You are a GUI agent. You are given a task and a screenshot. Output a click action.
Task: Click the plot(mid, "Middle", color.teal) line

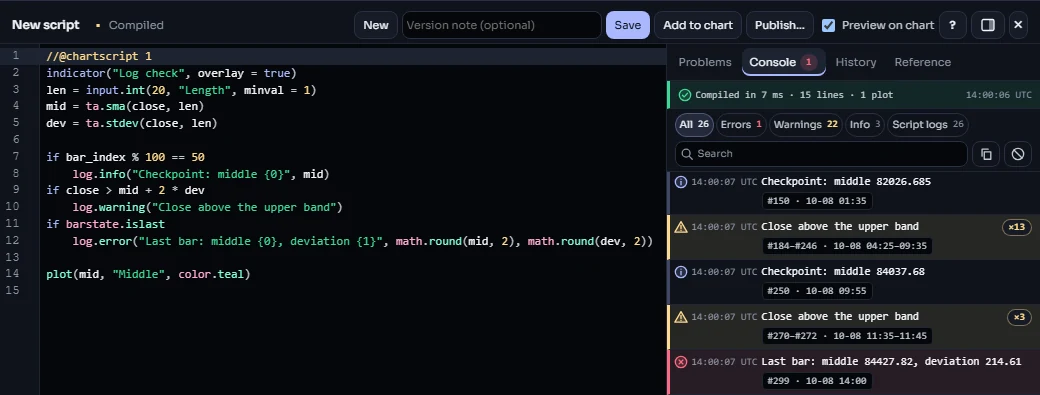(149, 274)
